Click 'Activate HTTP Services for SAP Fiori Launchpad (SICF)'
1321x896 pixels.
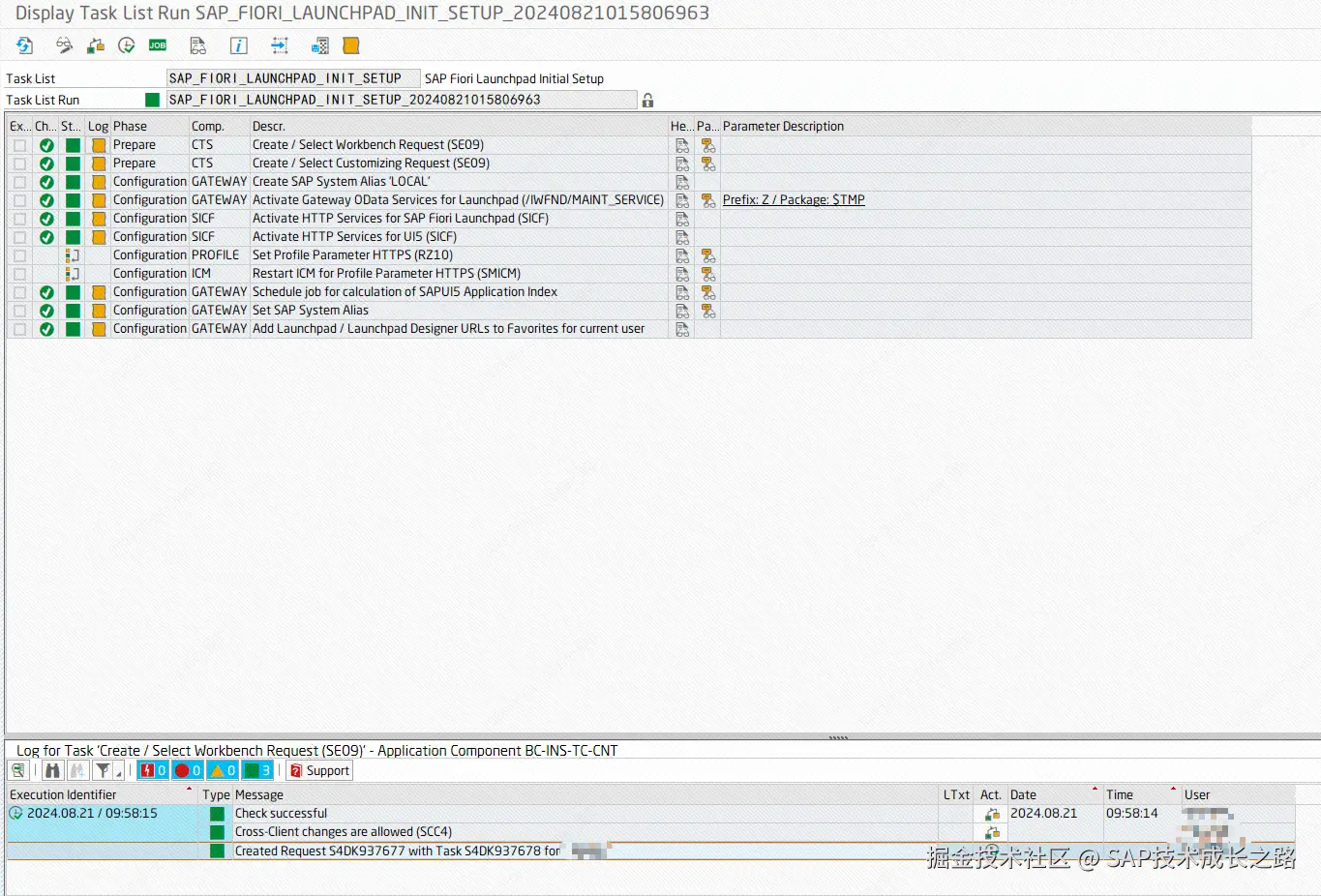pyautogui.click(x=401, y=219)
